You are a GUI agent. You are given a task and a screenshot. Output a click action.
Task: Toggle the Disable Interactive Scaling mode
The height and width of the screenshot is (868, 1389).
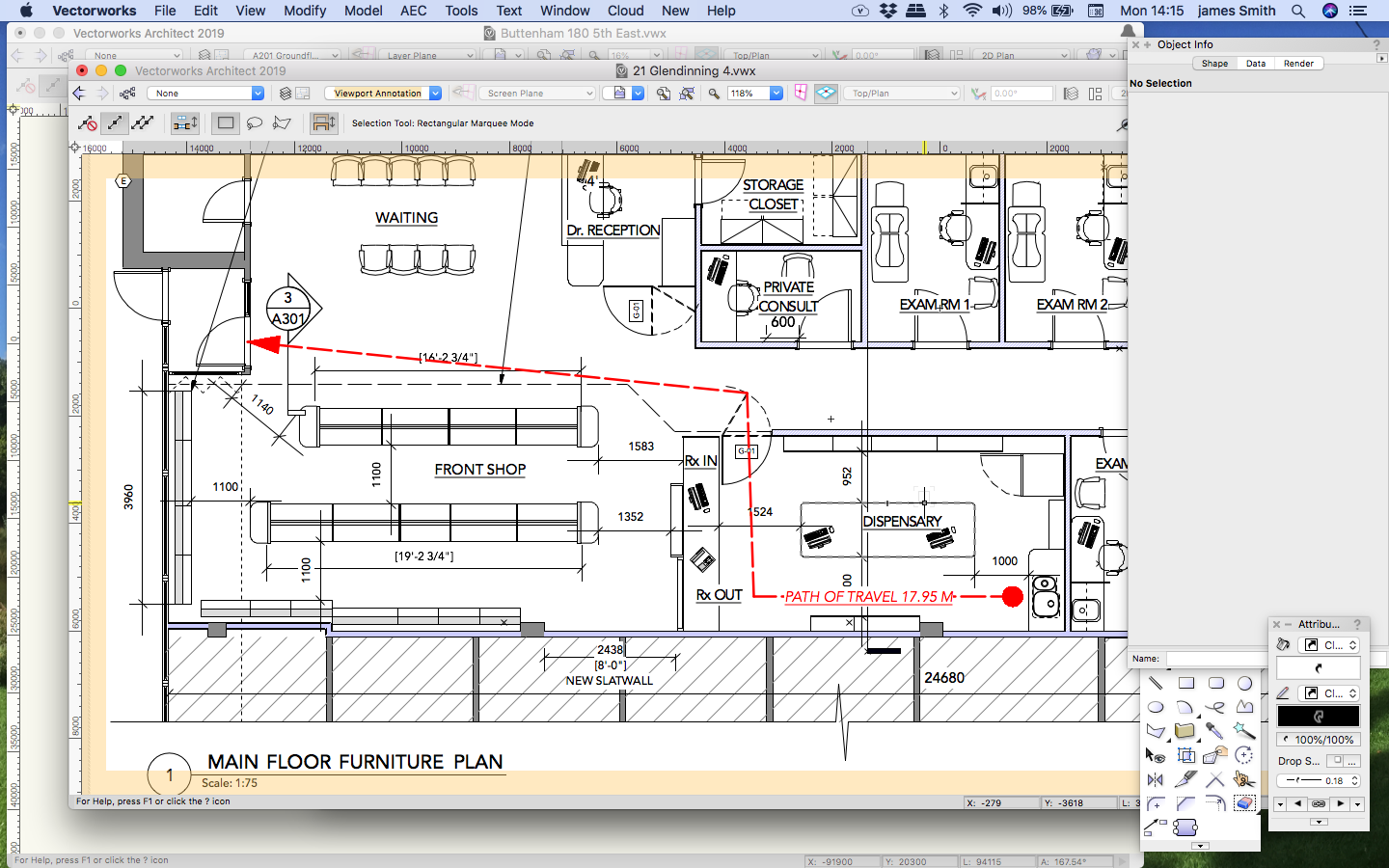(88, 122)
